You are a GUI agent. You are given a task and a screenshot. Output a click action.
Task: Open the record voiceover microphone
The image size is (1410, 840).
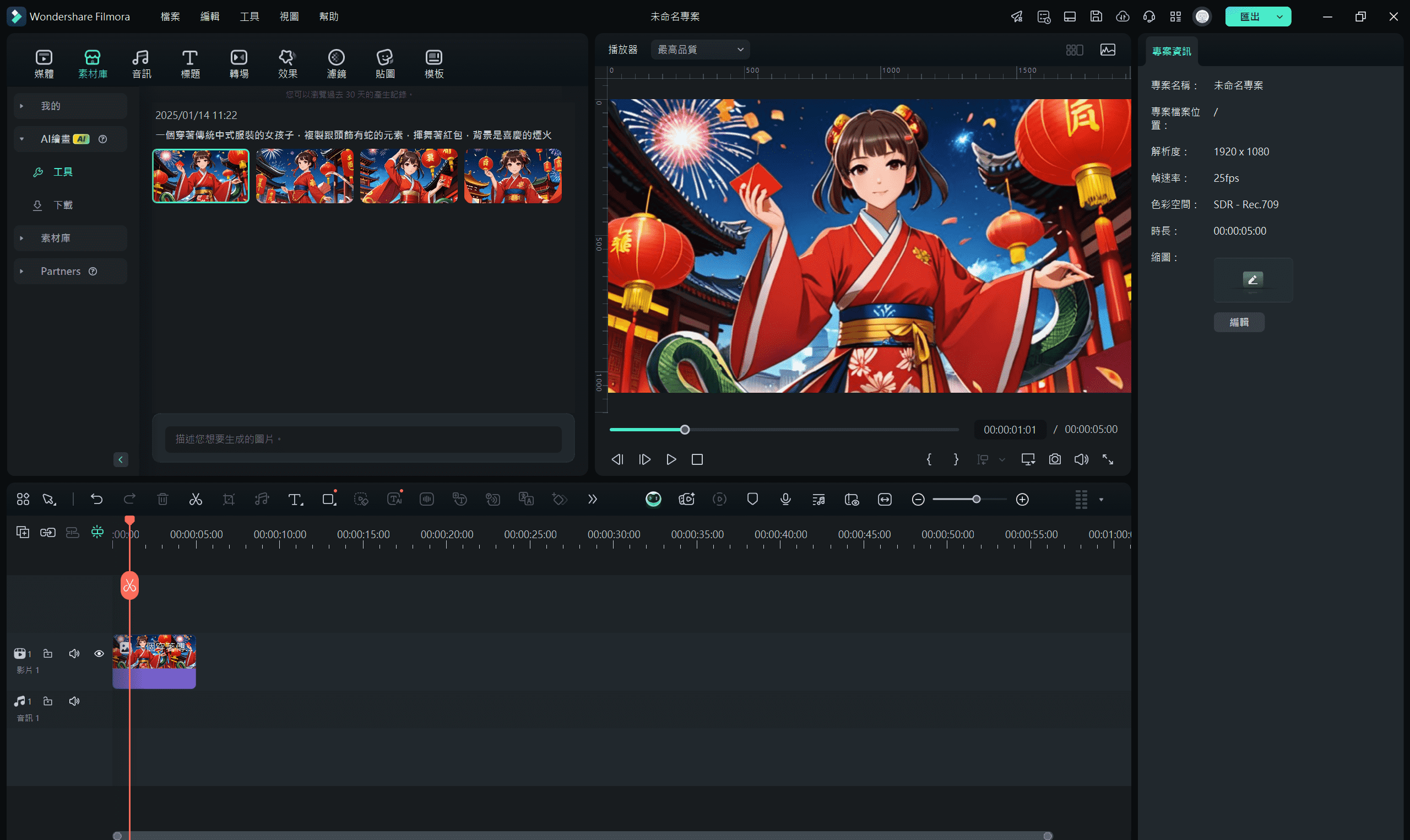[785, 499]
